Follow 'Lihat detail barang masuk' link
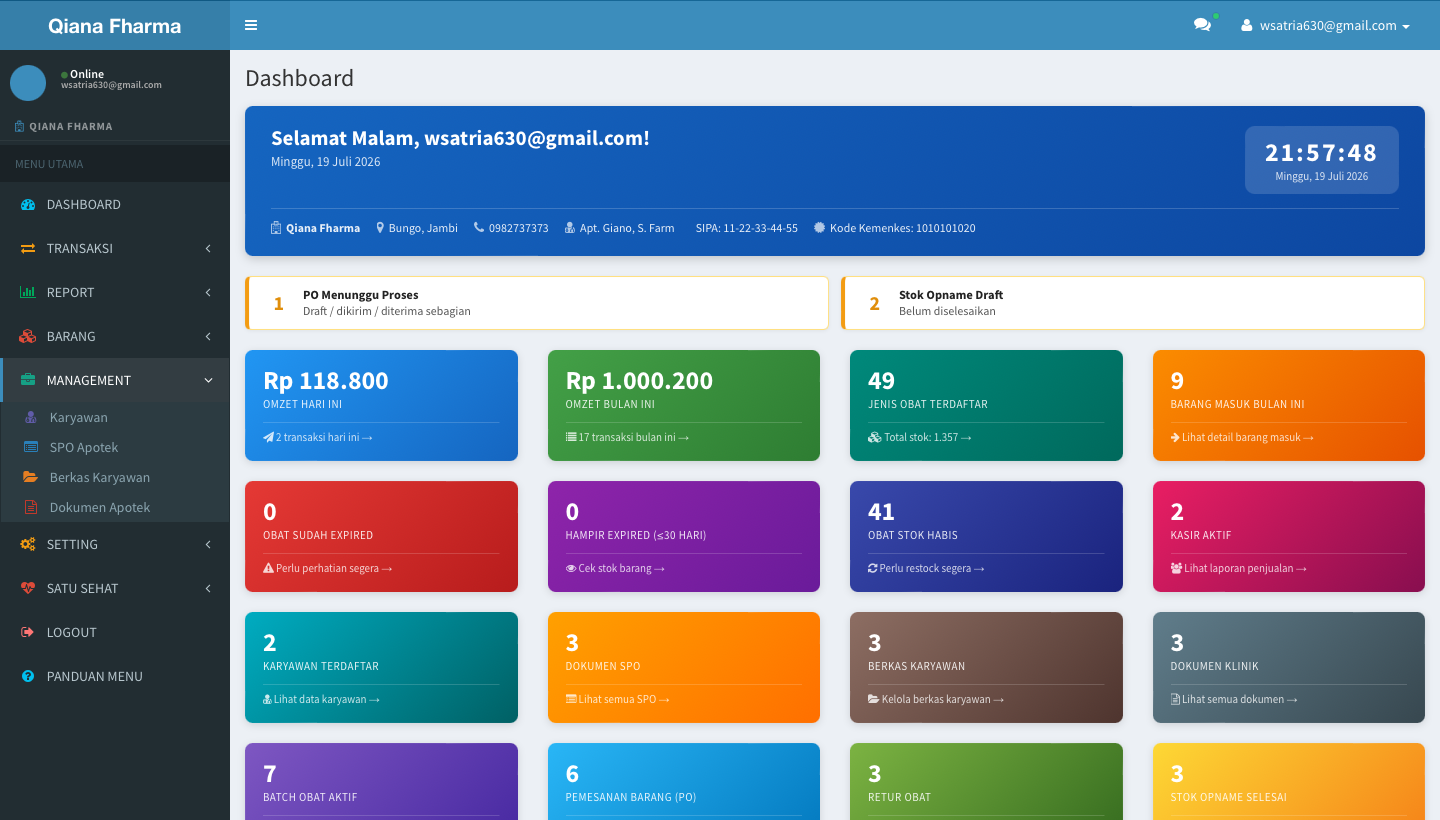This screenshot has height=820, width=1440. point(1242,437)
